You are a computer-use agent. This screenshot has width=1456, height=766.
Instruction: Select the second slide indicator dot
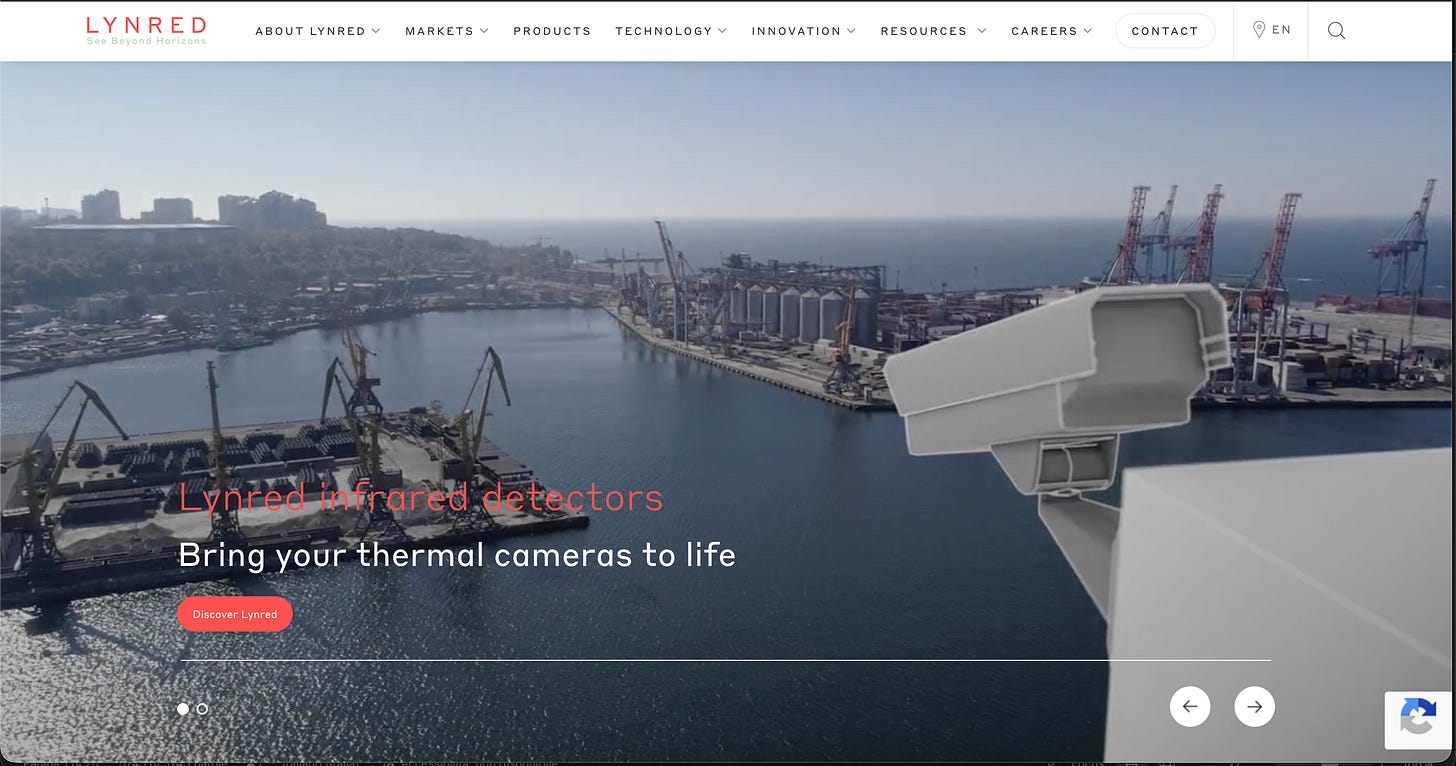[x=202, y=708]
